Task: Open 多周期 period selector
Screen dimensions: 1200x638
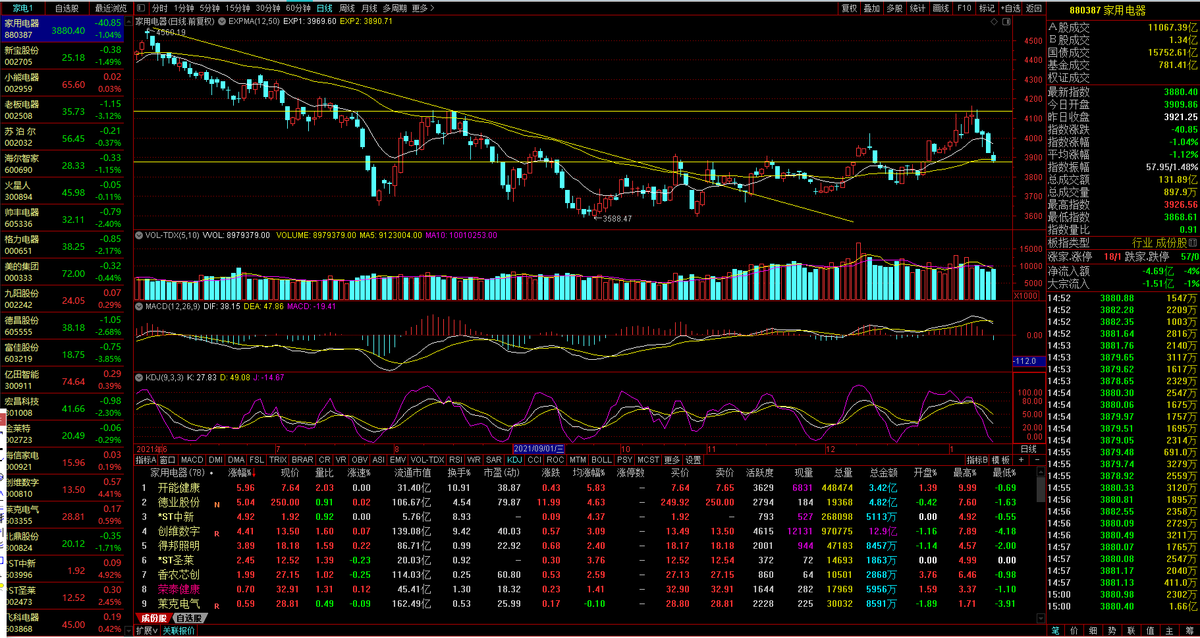Action: pyautogui.click(x=395, y=7)
